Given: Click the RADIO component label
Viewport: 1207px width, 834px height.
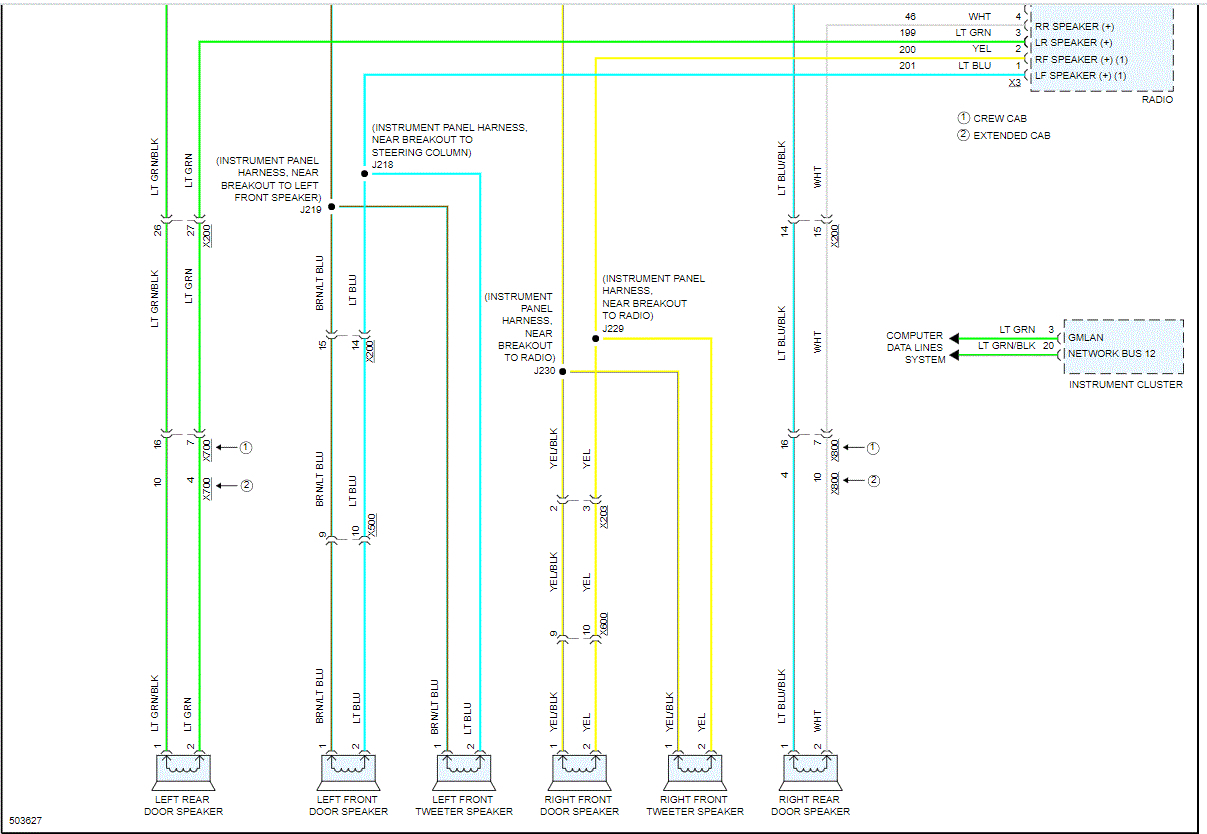Looking at the screenshot, I should 1157,99.
